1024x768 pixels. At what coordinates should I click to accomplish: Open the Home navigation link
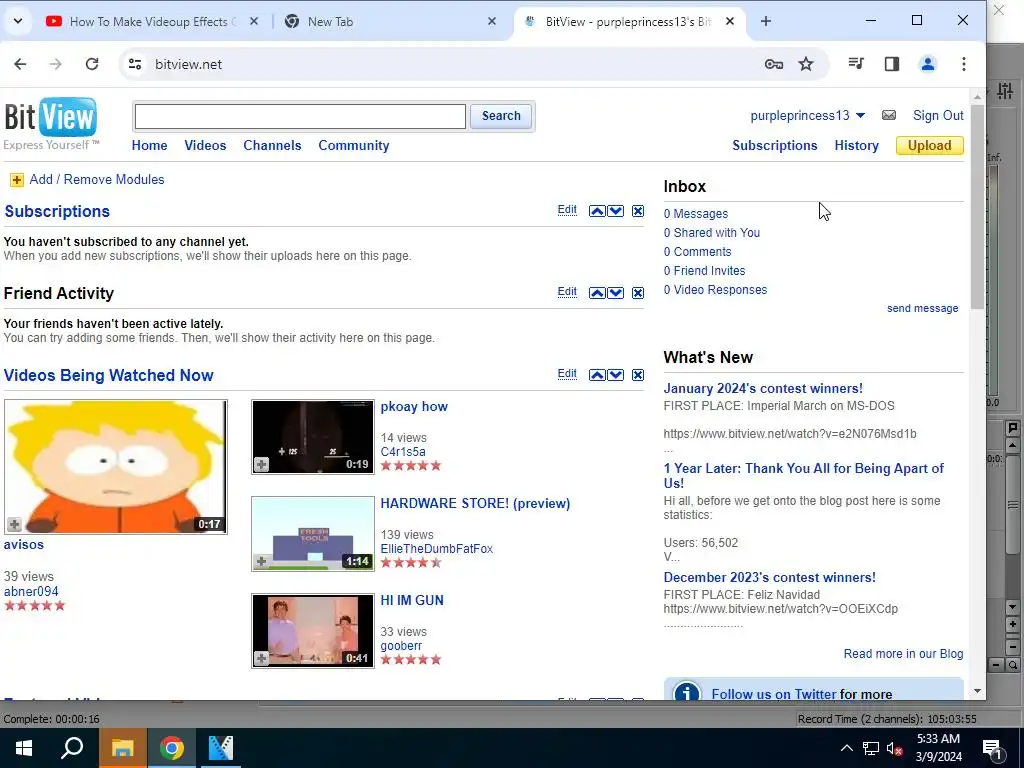[150, 146]
